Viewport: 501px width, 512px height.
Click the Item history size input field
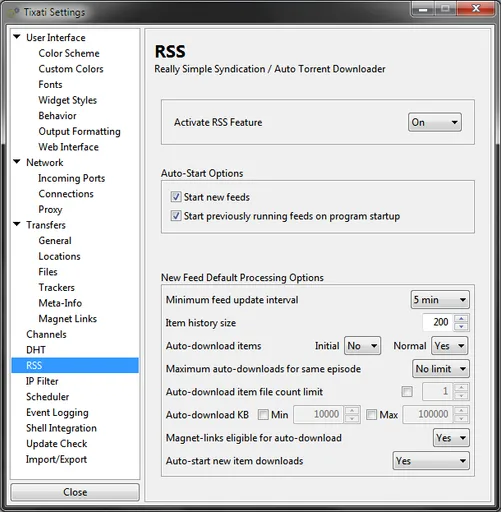click(x=437, y=322)
